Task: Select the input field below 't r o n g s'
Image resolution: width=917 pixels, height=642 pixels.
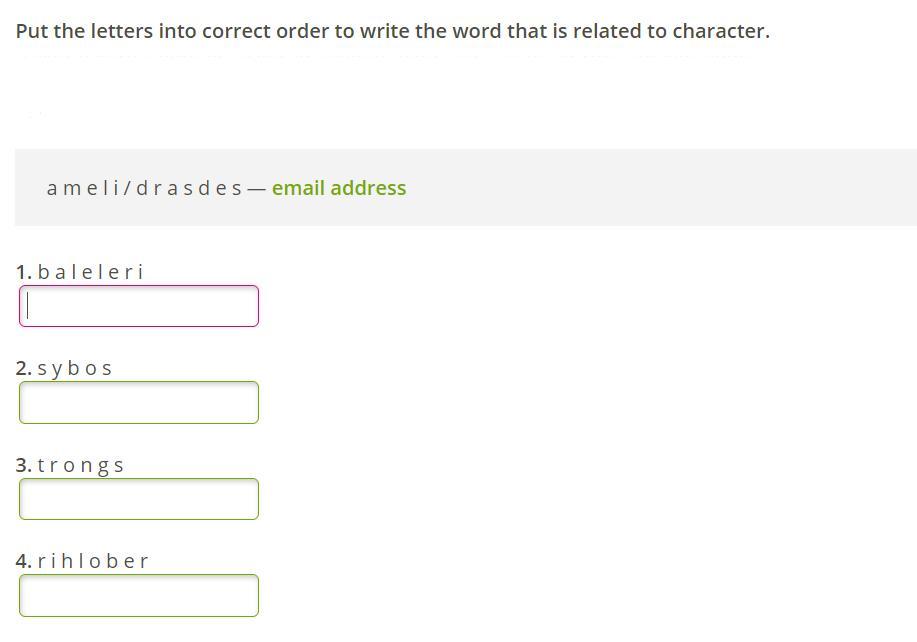Action: 139,499
